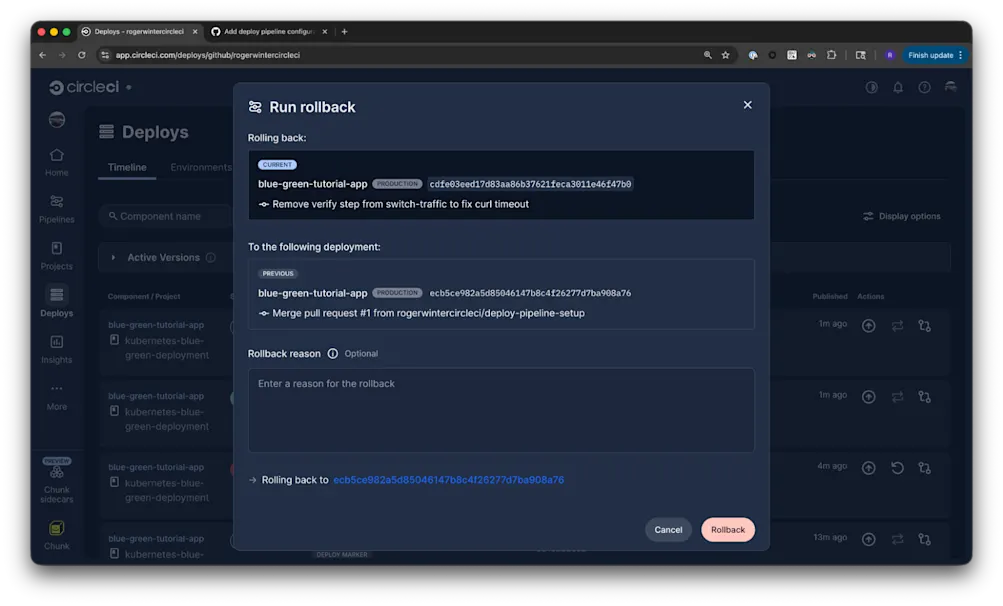Open a new browser tab
Image resolution: width=1003 pixels, height=606 pixels.
click(x=344, y=31)
